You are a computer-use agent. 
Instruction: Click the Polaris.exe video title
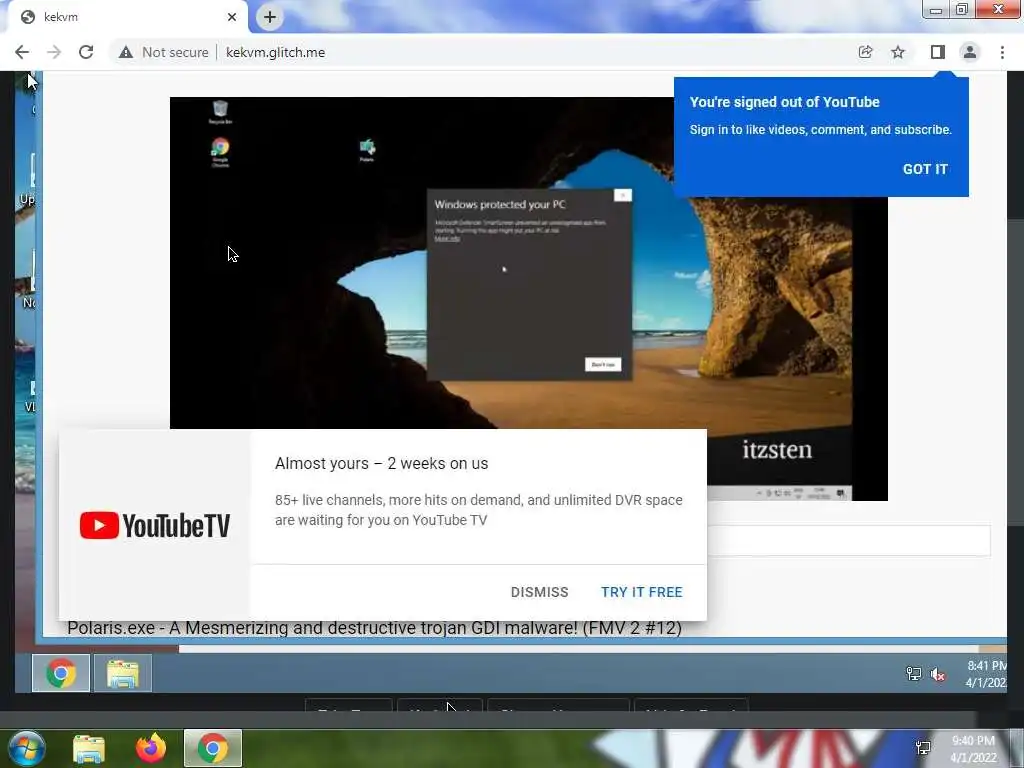coord(374,628)
